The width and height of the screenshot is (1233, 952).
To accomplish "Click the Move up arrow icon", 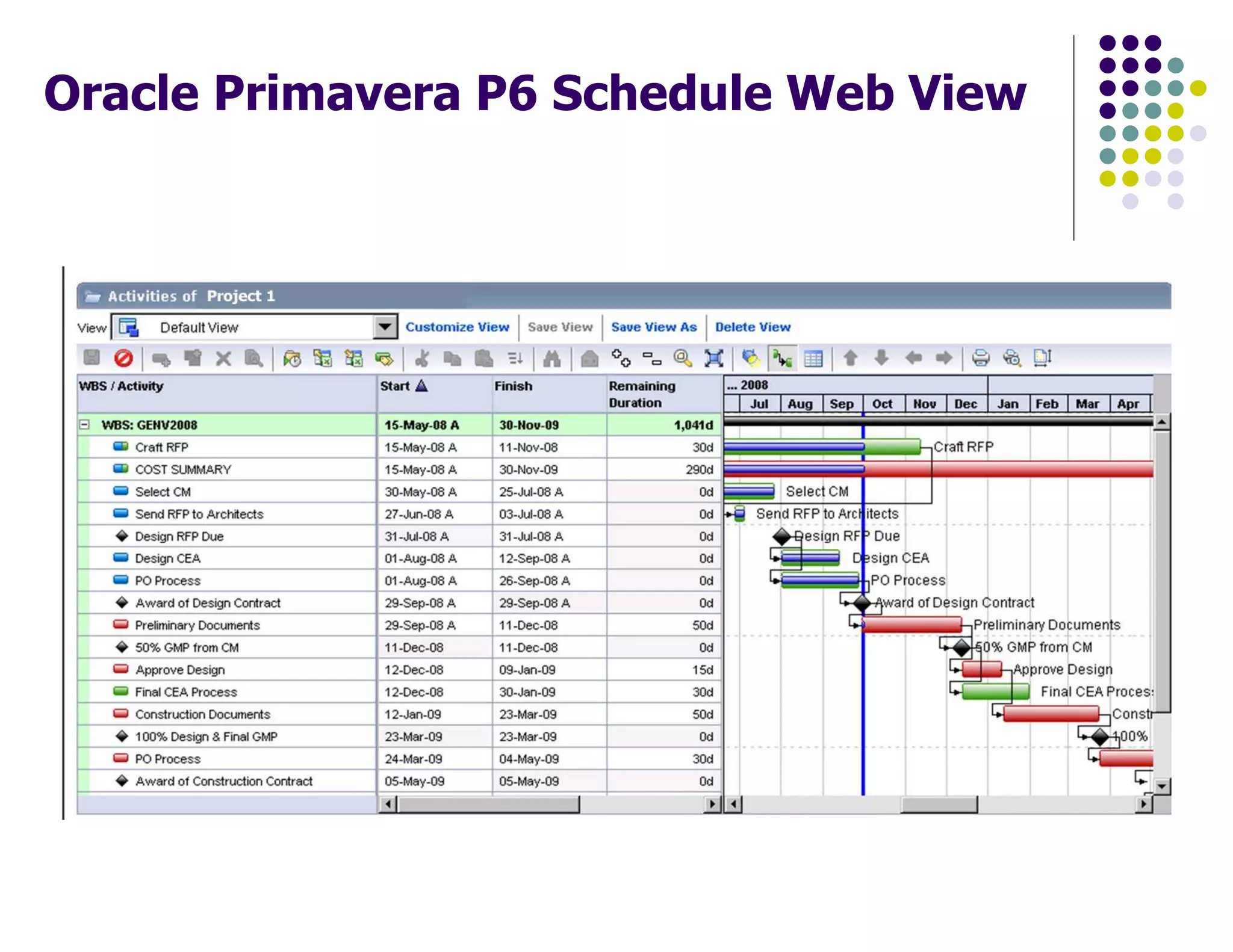I will (x=850, y=358).
